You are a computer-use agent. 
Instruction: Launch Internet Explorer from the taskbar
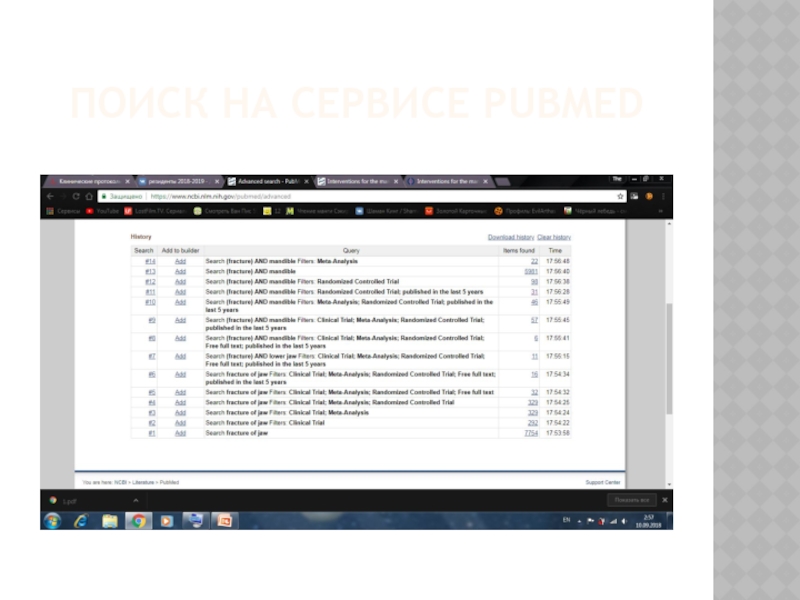point(81,521)
